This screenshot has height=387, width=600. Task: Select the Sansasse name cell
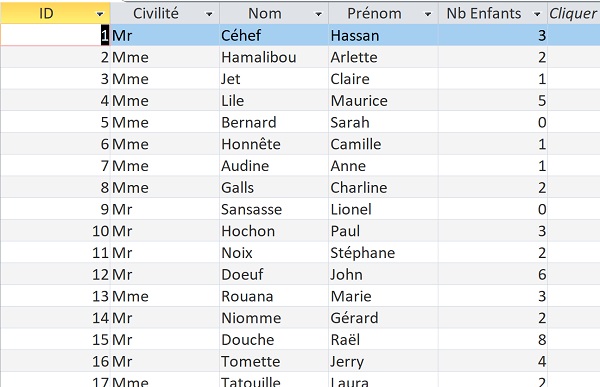click(x=274, y=209)
